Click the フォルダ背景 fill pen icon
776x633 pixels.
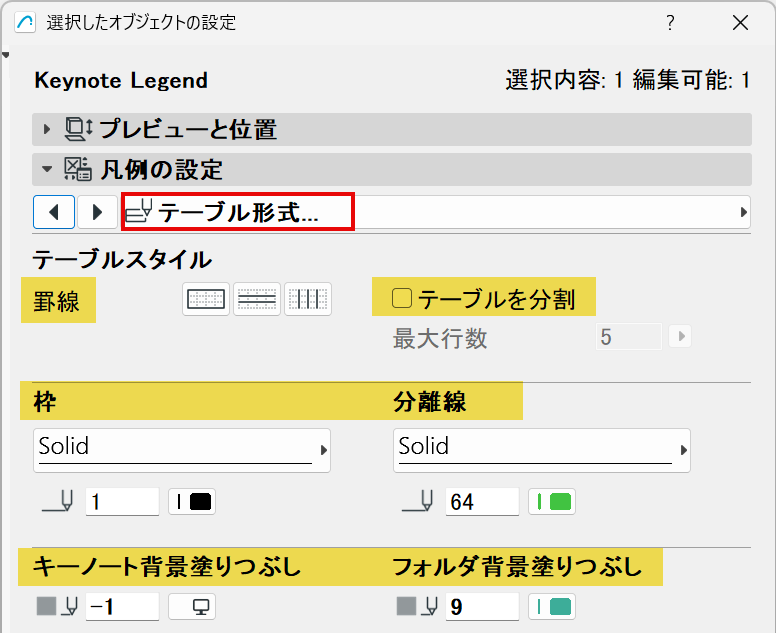tap(417, 606)
